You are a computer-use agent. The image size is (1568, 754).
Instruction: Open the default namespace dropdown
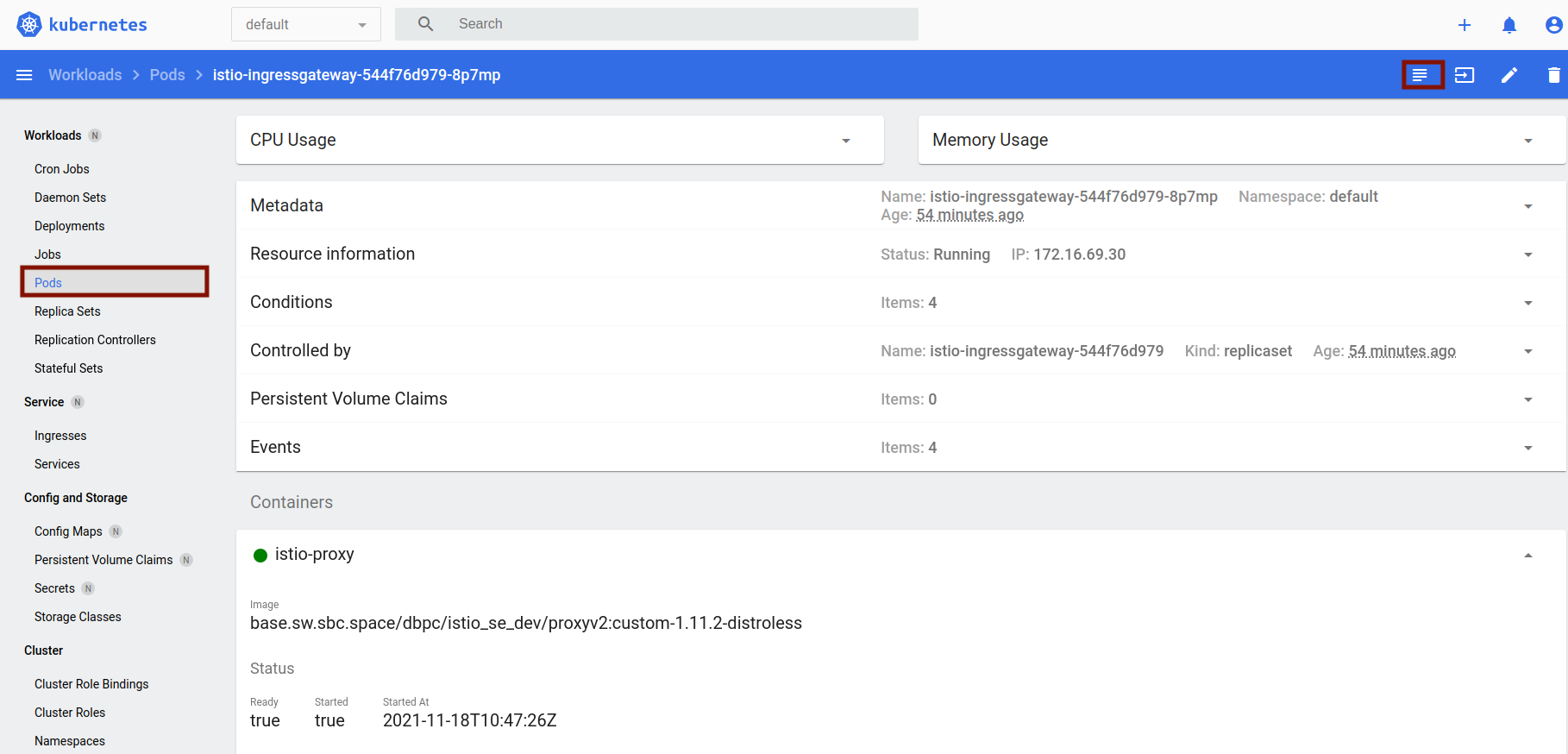305,24
